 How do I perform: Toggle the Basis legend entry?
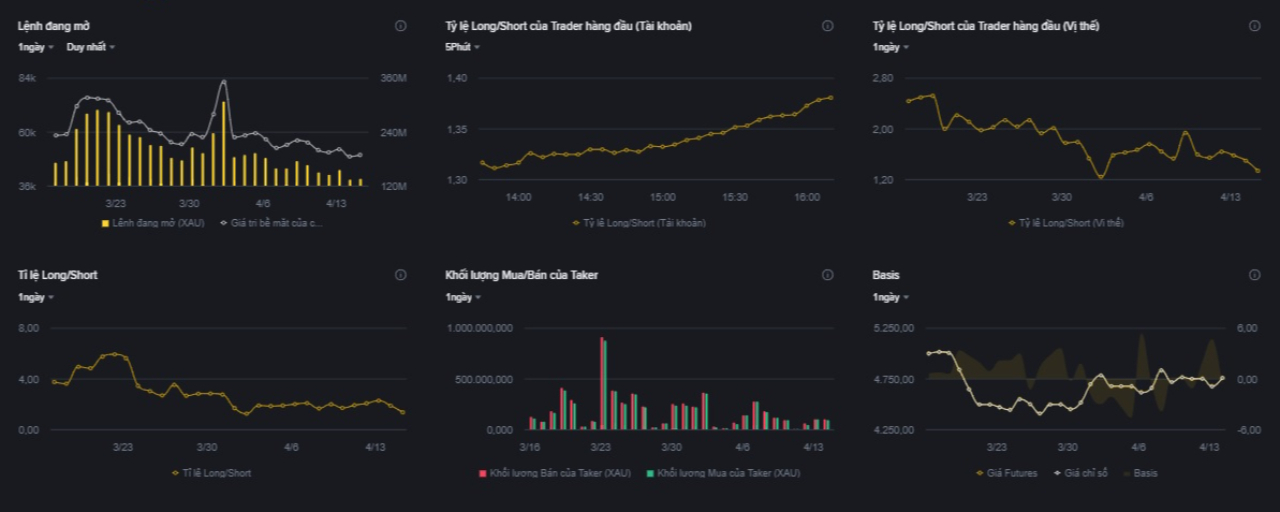[x=1141, y=473]
